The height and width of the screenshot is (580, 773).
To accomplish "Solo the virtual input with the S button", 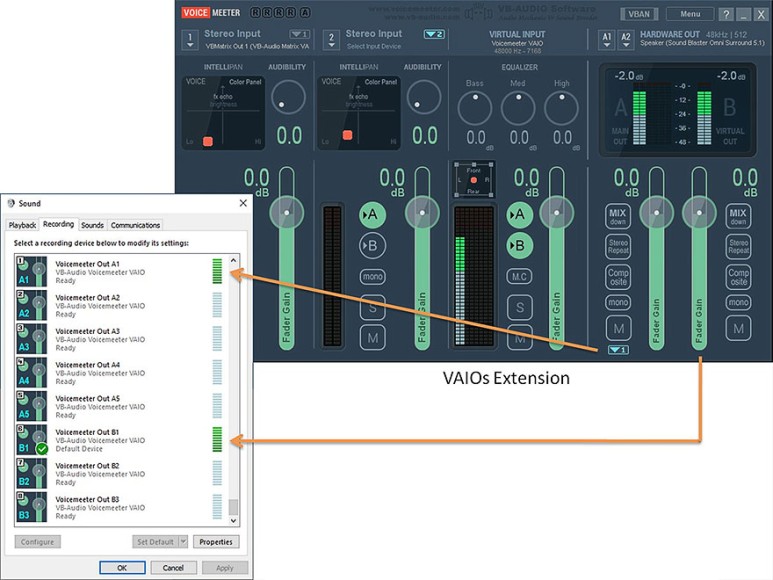I will 520,307.
